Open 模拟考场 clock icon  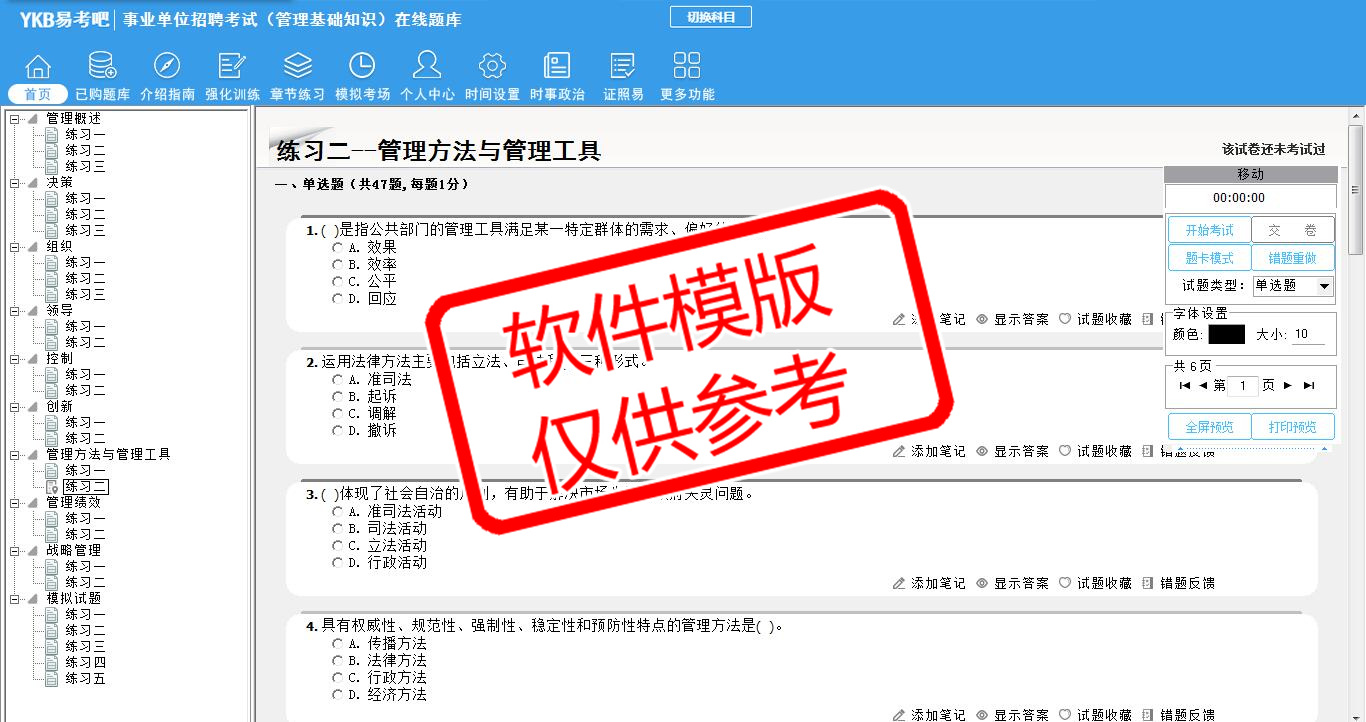pyautogui.click(x=362, y=67)
